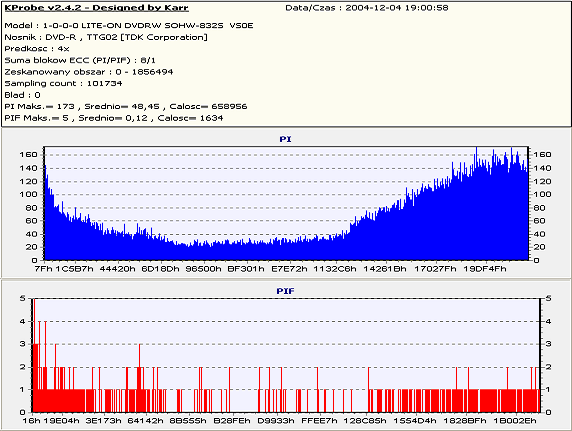
Task: Click the 19DF4Fh label on PI axis
Action: click(485, 269)
